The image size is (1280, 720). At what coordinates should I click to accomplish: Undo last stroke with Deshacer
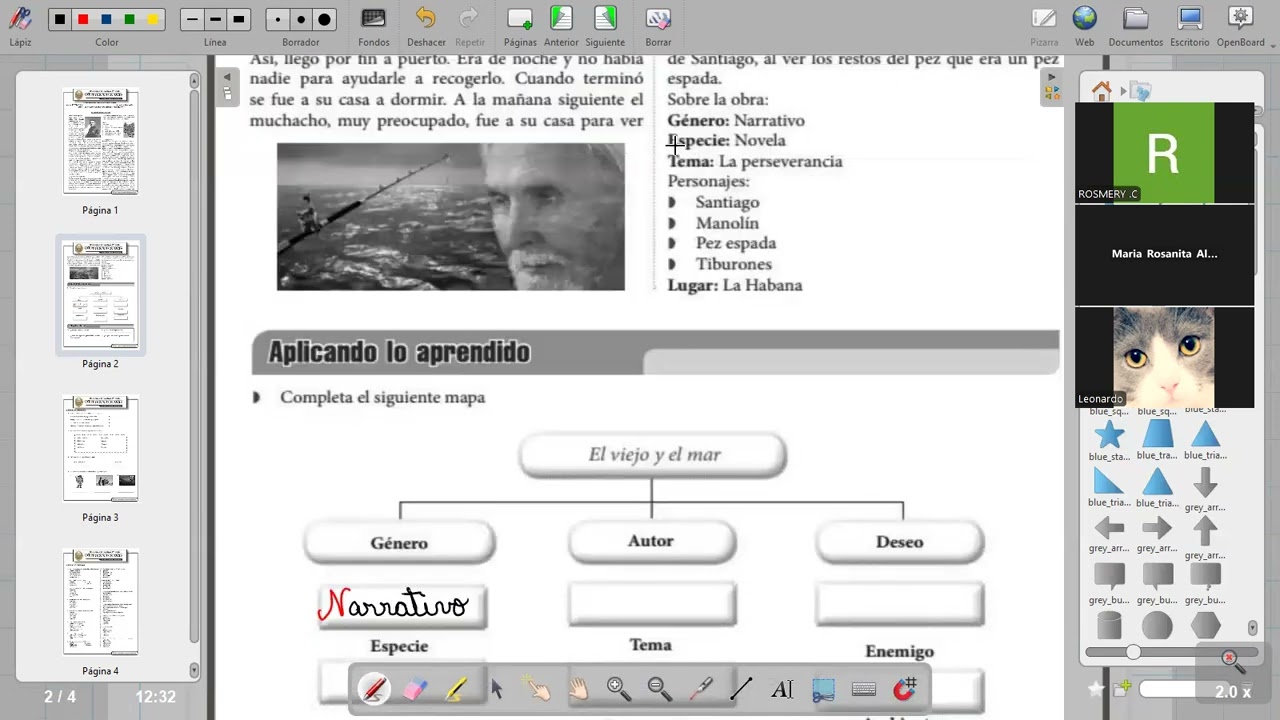click(426, 25)
